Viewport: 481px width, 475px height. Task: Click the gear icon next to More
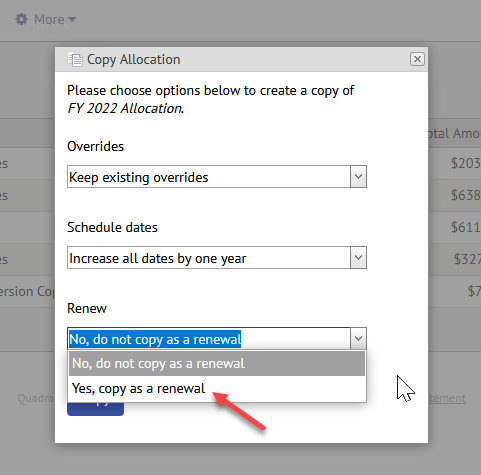tap(22, 19)
